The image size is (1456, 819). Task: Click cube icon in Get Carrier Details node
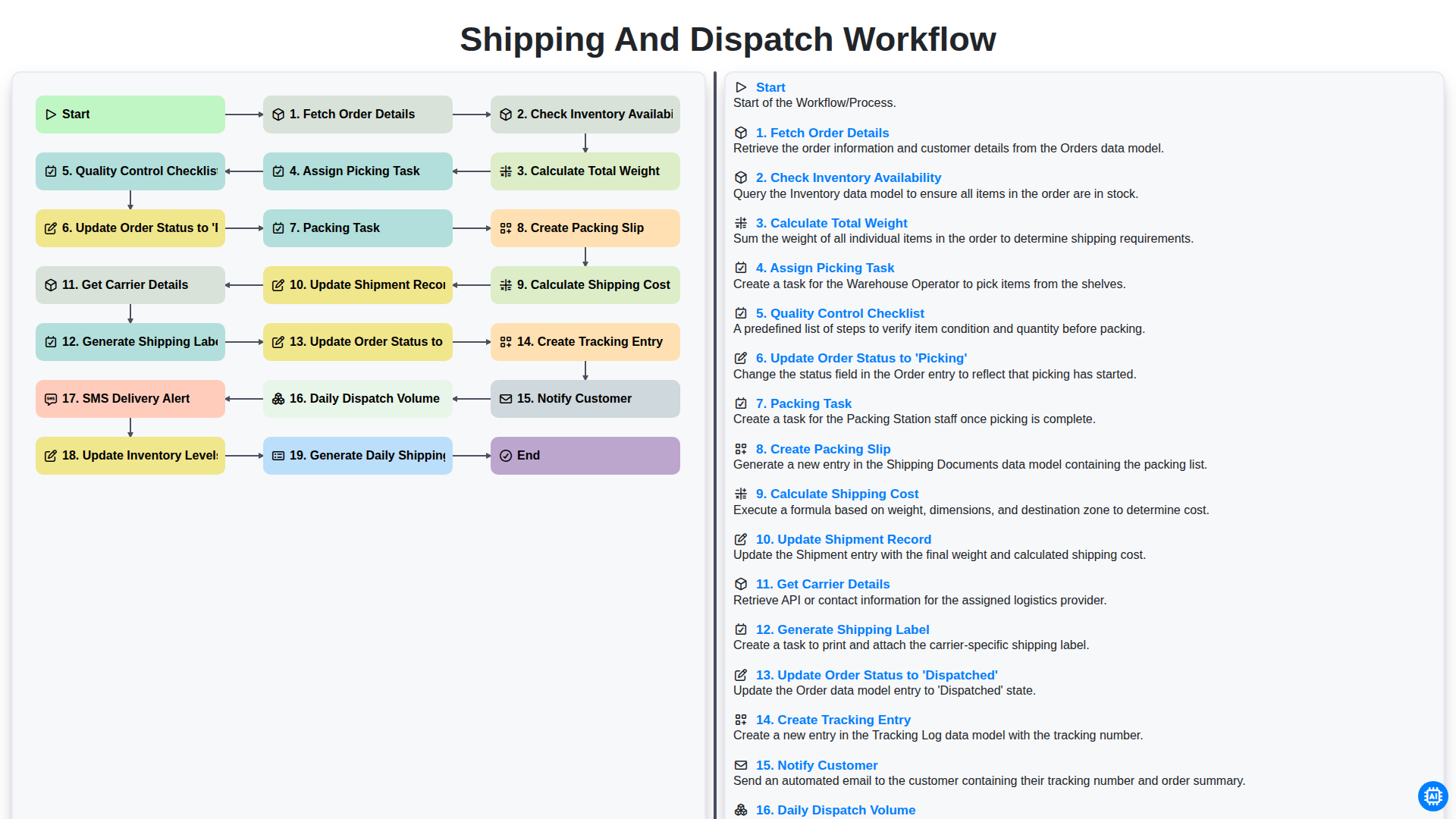tap(51, 285)
